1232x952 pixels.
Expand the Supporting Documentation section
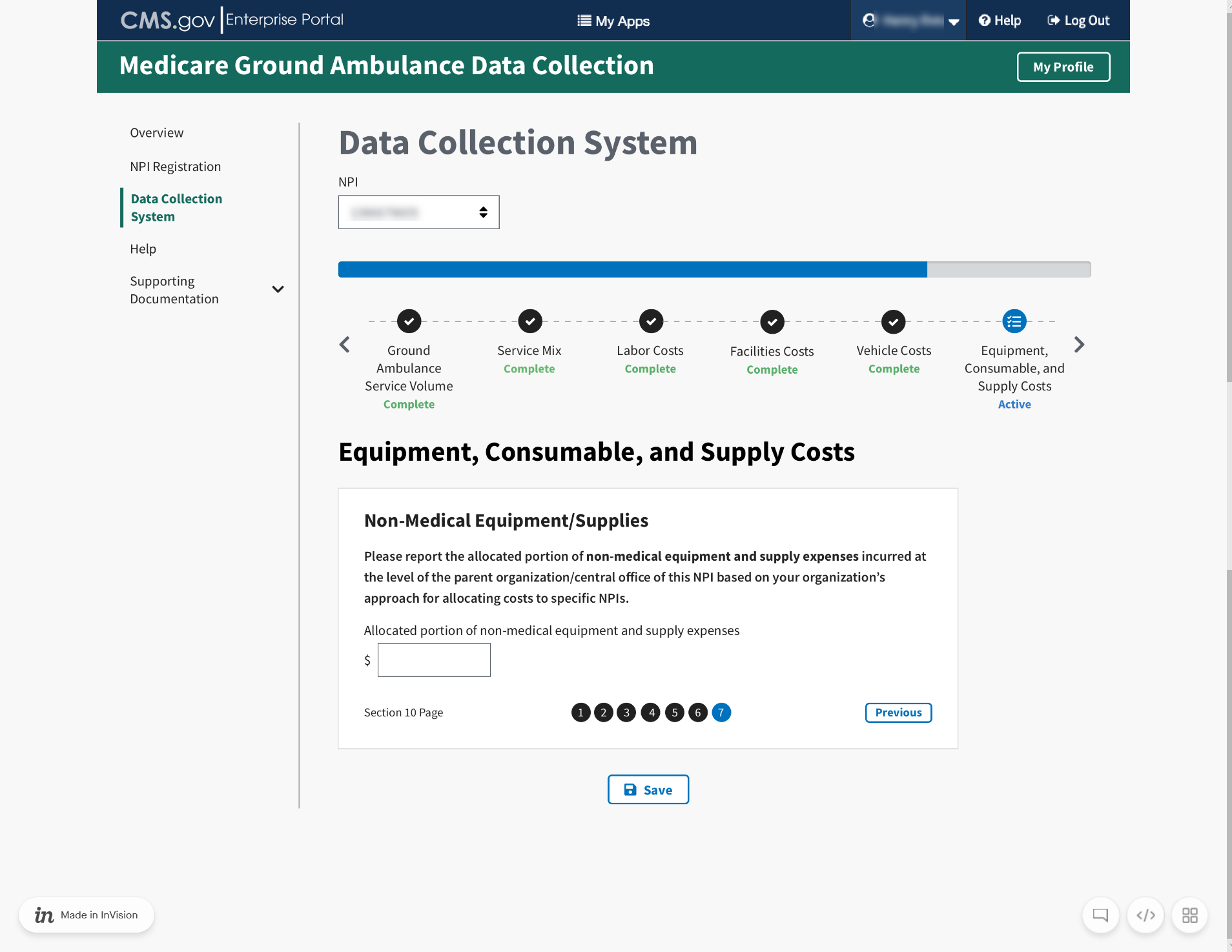(278, 289)
